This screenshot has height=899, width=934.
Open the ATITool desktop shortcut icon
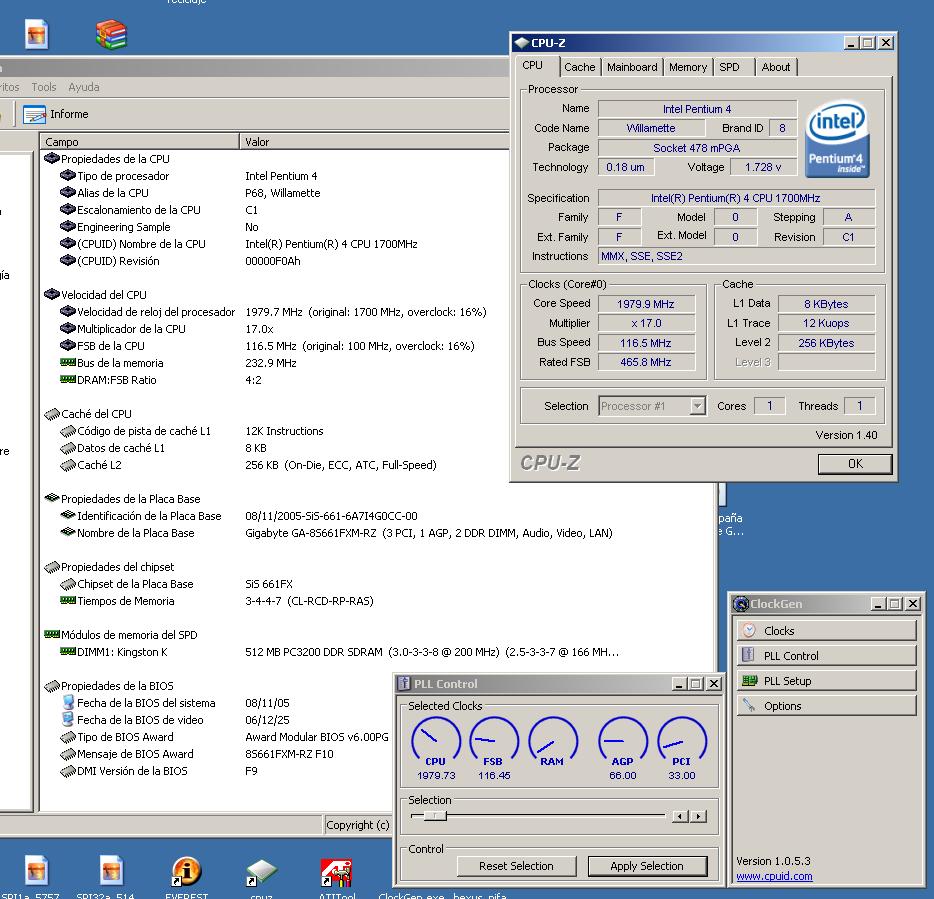tap(337, 873)
